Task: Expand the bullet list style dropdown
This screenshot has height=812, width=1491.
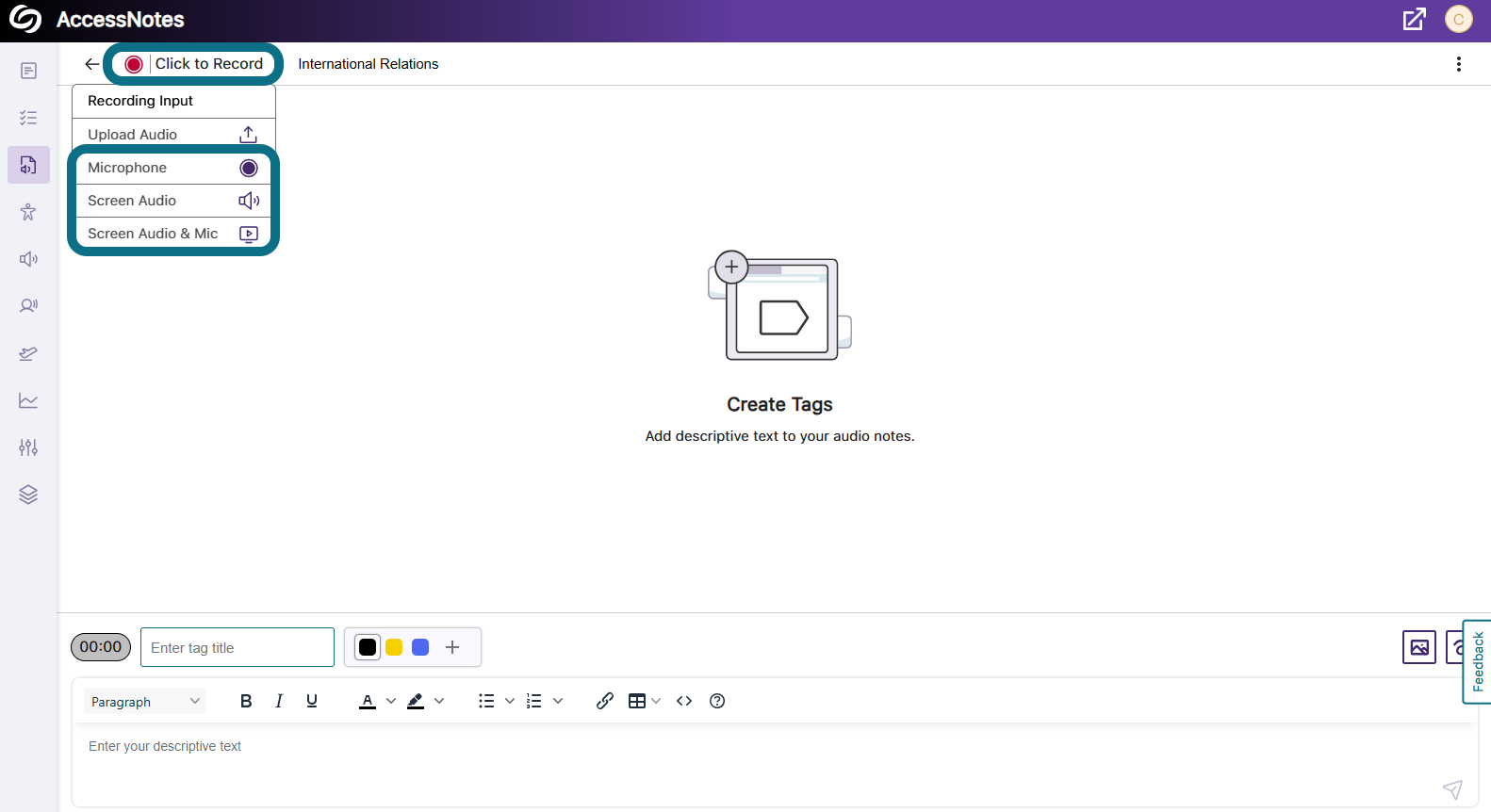Action: (510, 701)
